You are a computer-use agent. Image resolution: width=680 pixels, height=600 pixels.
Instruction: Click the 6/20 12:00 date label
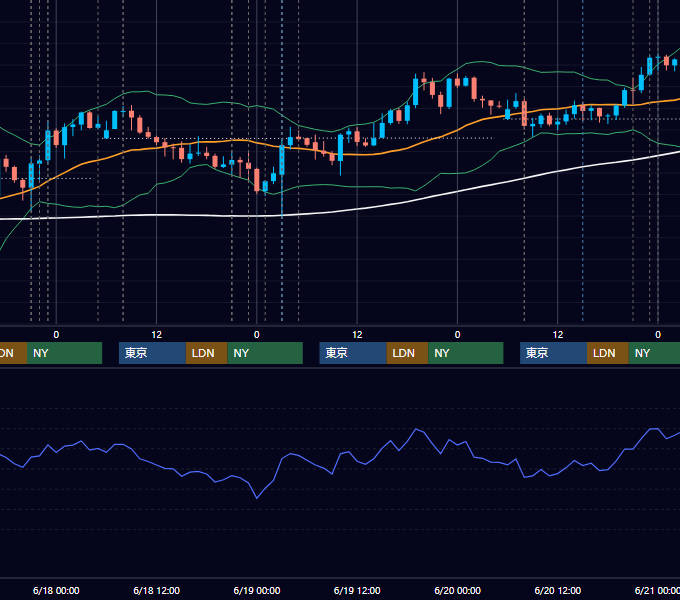point(558,590)
